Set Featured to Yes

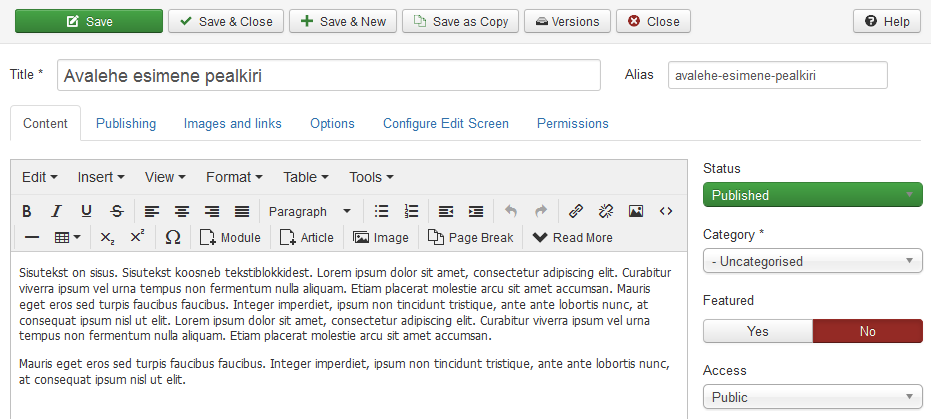pos(758,331)
